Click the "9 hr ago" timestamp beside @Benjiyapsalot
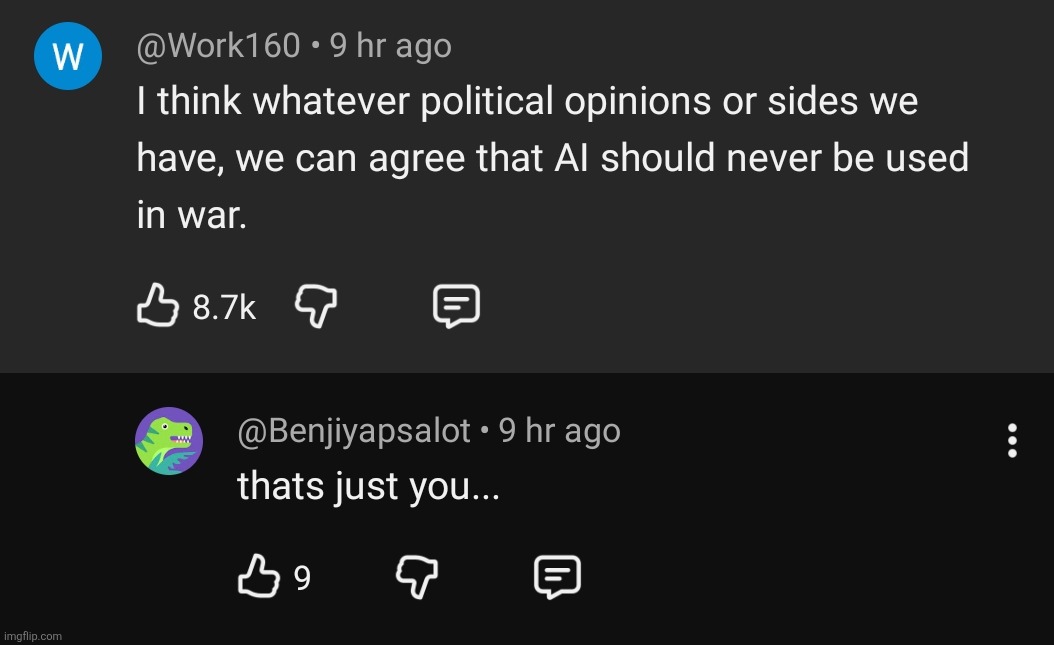 [560, 431]
